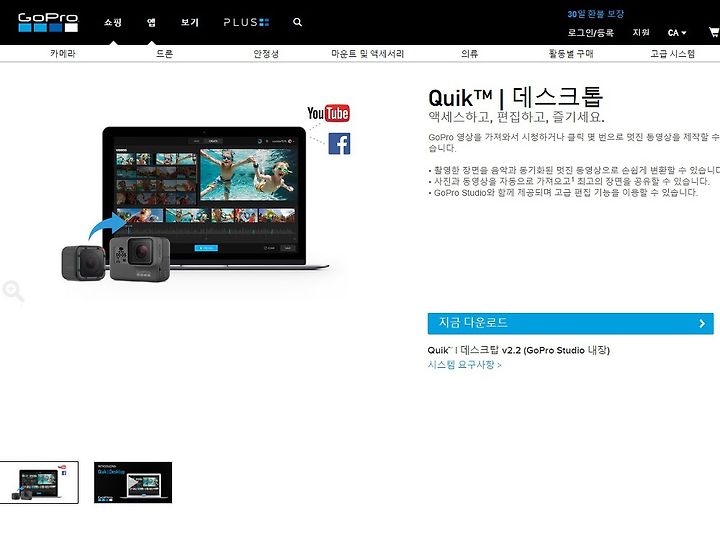The width and height of the screenshot is (720, 534).
Task: Select the 드론 category
Action: pos(164,54)
